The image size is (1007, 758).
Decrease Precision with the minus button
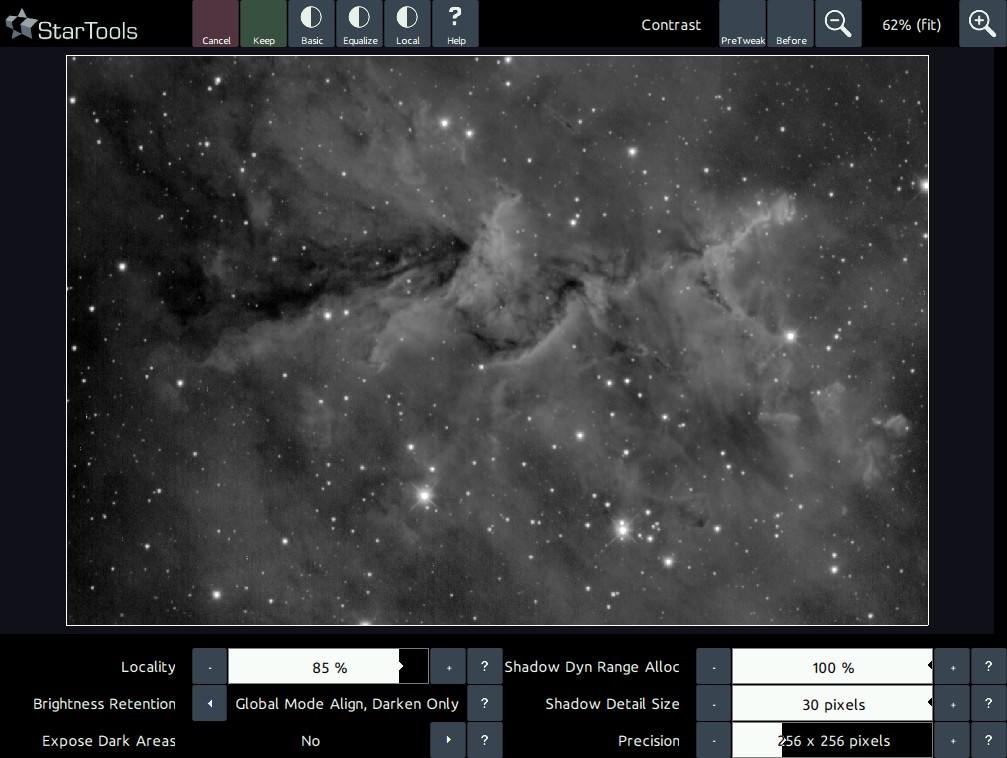(x=714, y=741)
